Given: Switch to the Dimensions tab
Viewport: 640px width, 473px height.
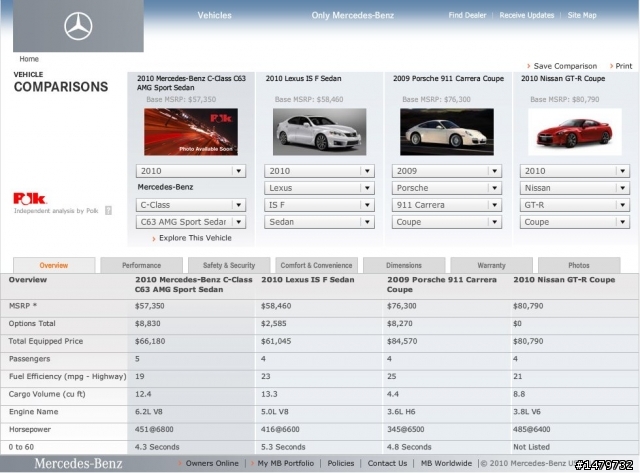Looking at the screenshot, I should tap(404, 265).
